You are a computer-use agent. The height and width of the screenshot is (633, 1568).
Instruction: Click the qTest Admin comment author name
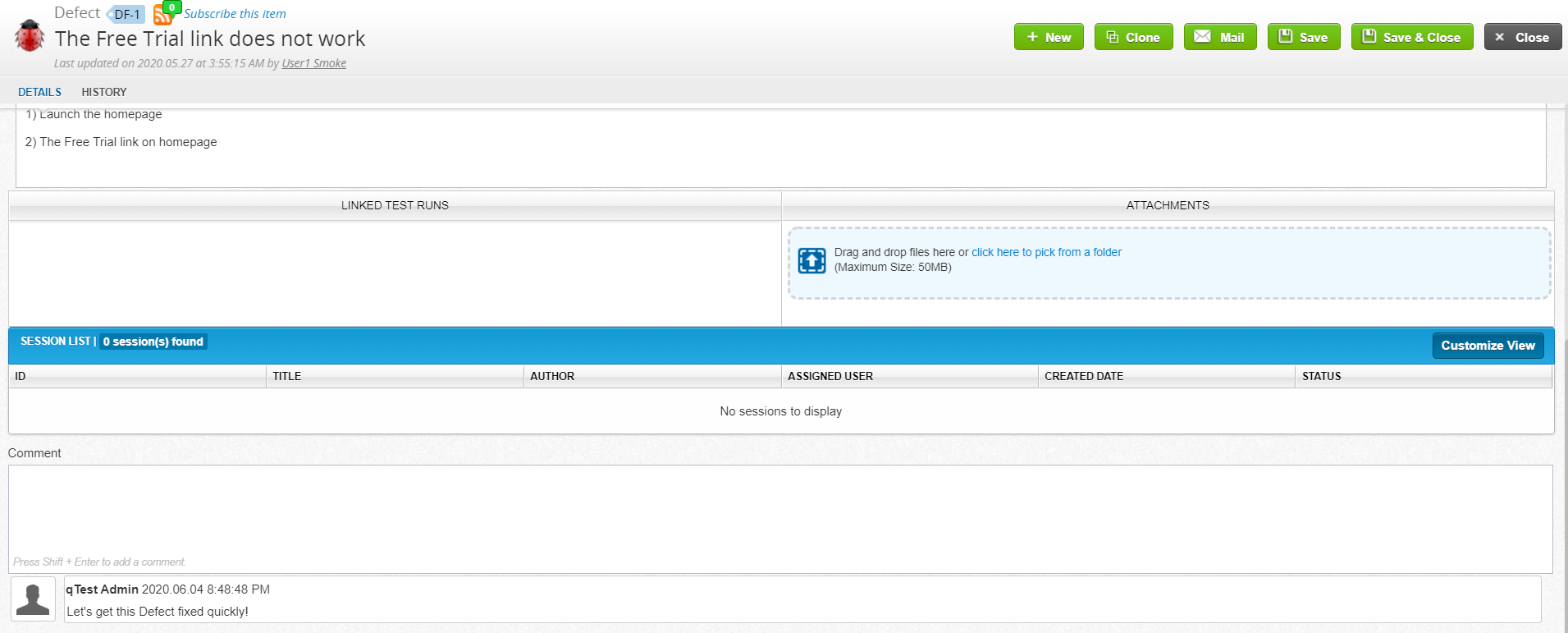[x=103, y=589]
